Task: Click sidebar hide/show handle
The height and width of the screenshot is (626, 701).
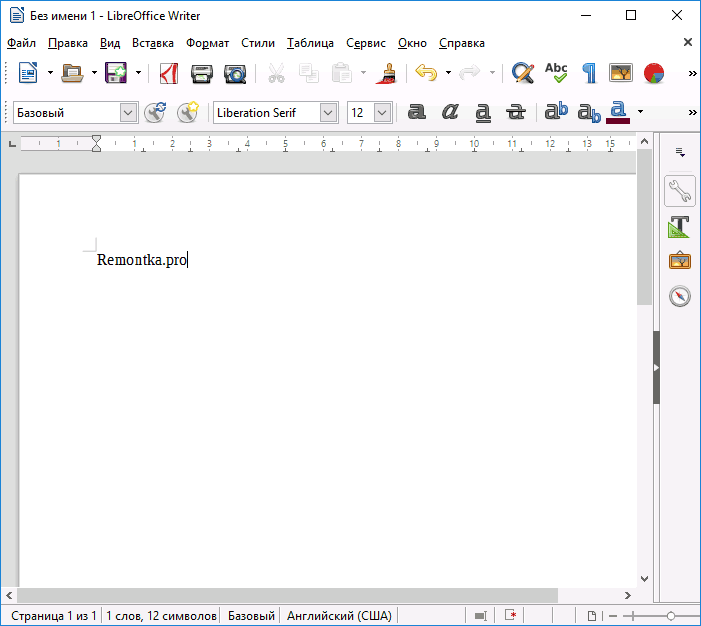Action: (656, 368)
